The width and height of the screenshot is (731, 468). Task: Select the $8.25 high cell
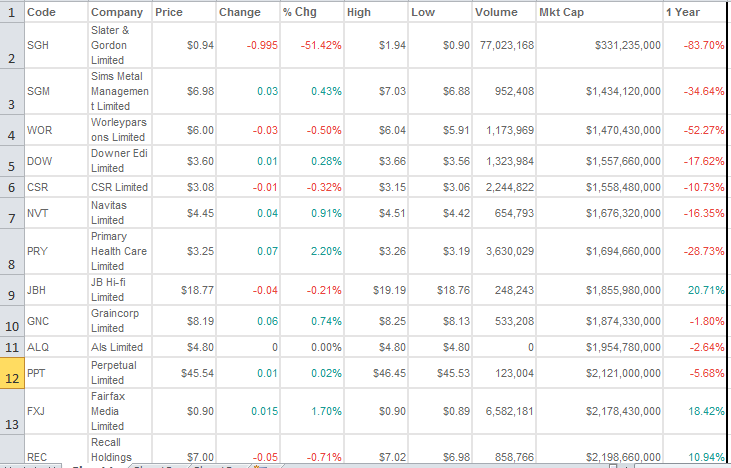point(376,321)
